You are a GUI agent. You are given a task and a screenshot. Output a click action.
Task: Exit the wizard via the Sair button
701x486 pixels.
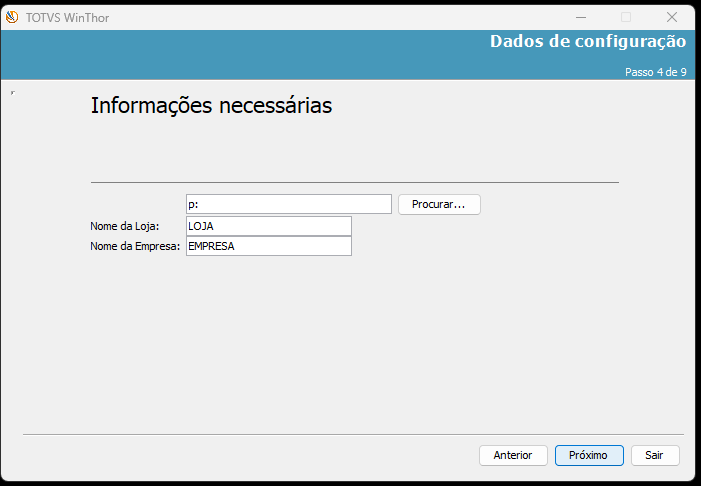pos(654,455)
